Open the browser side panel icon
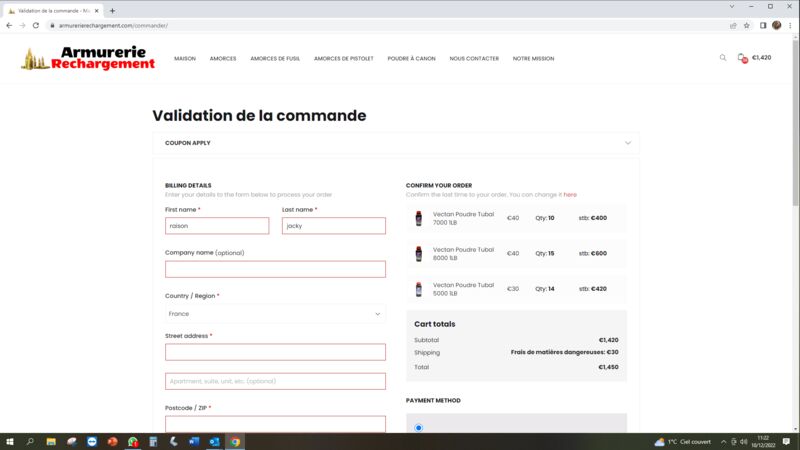Image resolution: width=800 pixels, height=450 pixels. [763, 26]
